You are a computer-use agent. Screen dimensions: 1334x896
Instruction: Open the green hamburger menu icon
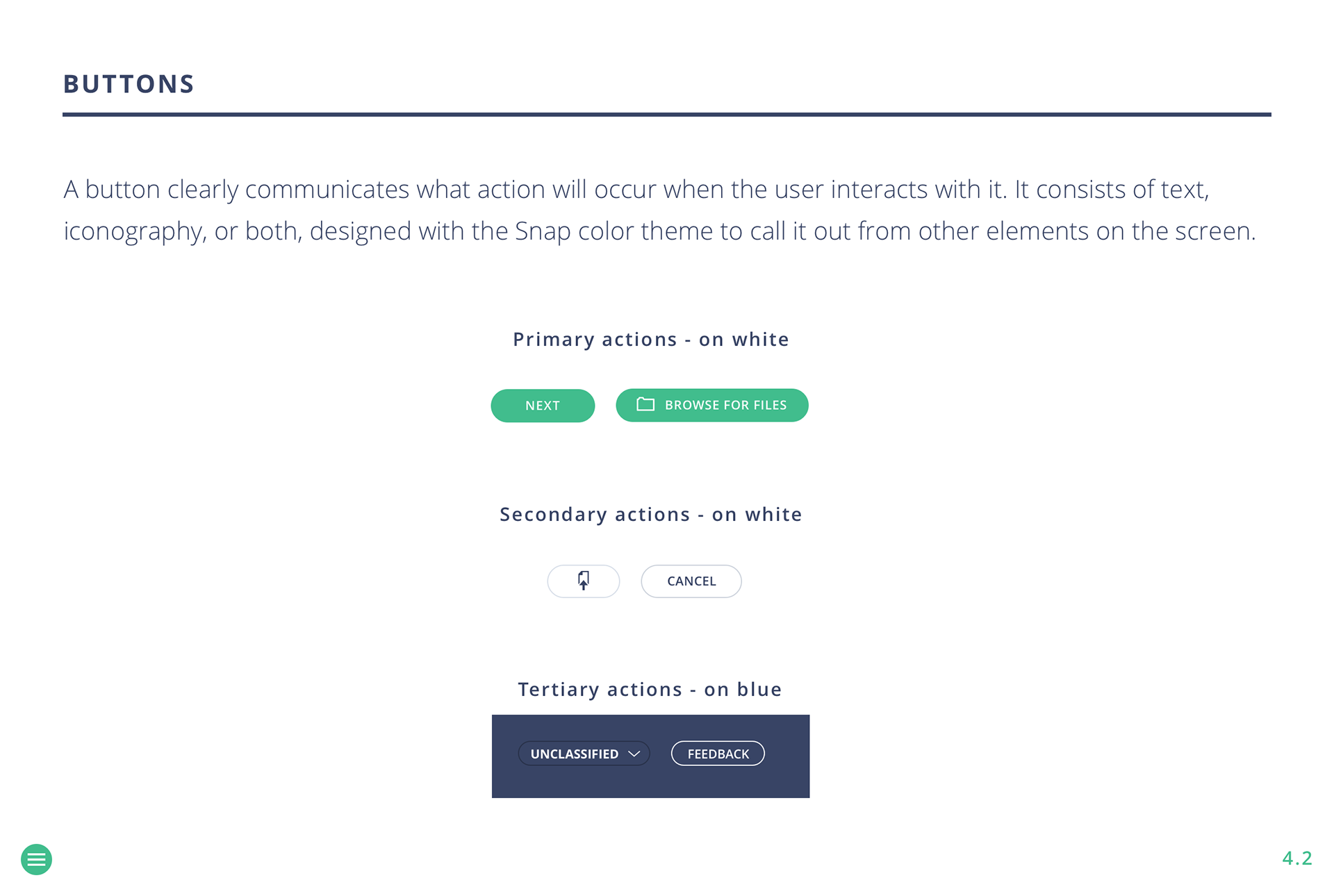coord(36,859)
